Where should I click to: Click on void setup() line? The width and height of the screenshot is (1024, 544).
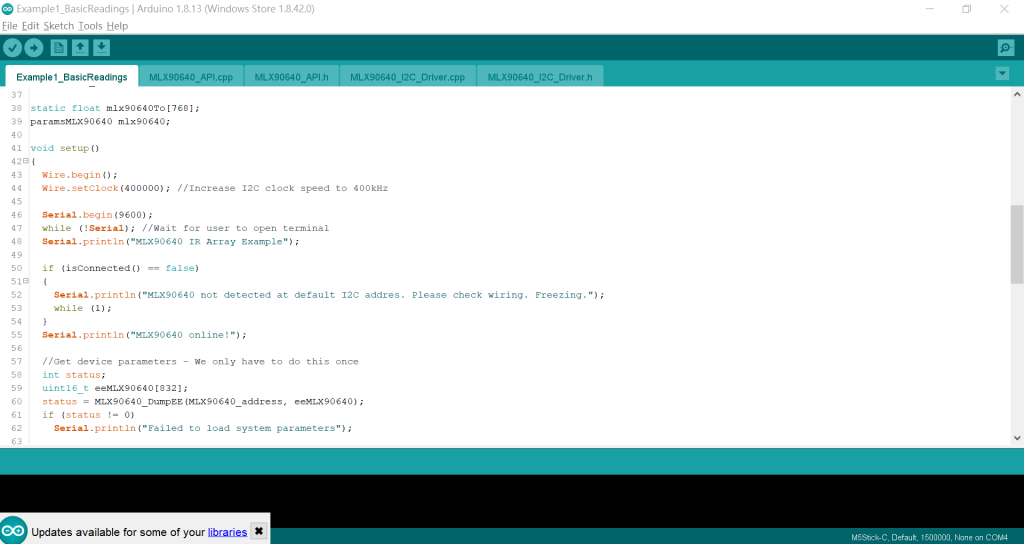pos(65,148)
